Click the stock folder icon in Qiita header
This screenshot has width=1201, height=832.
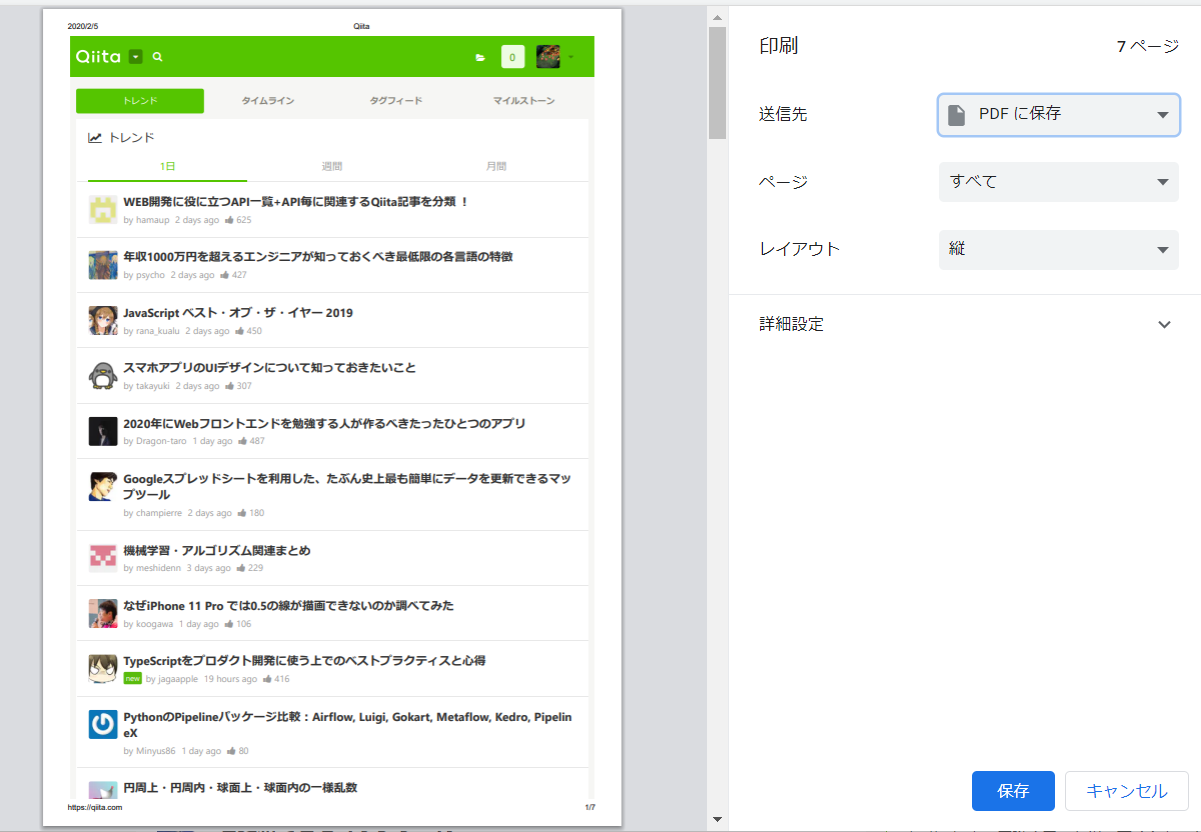480,58
